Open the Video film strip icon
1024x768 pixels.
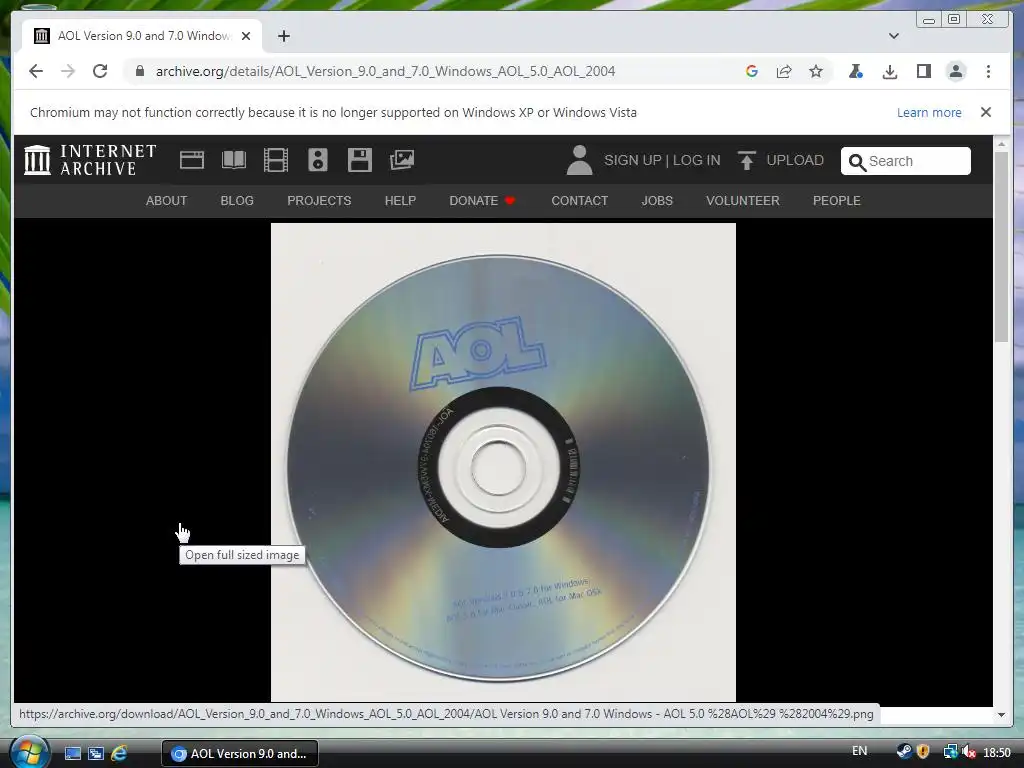(x=276, y=160)
